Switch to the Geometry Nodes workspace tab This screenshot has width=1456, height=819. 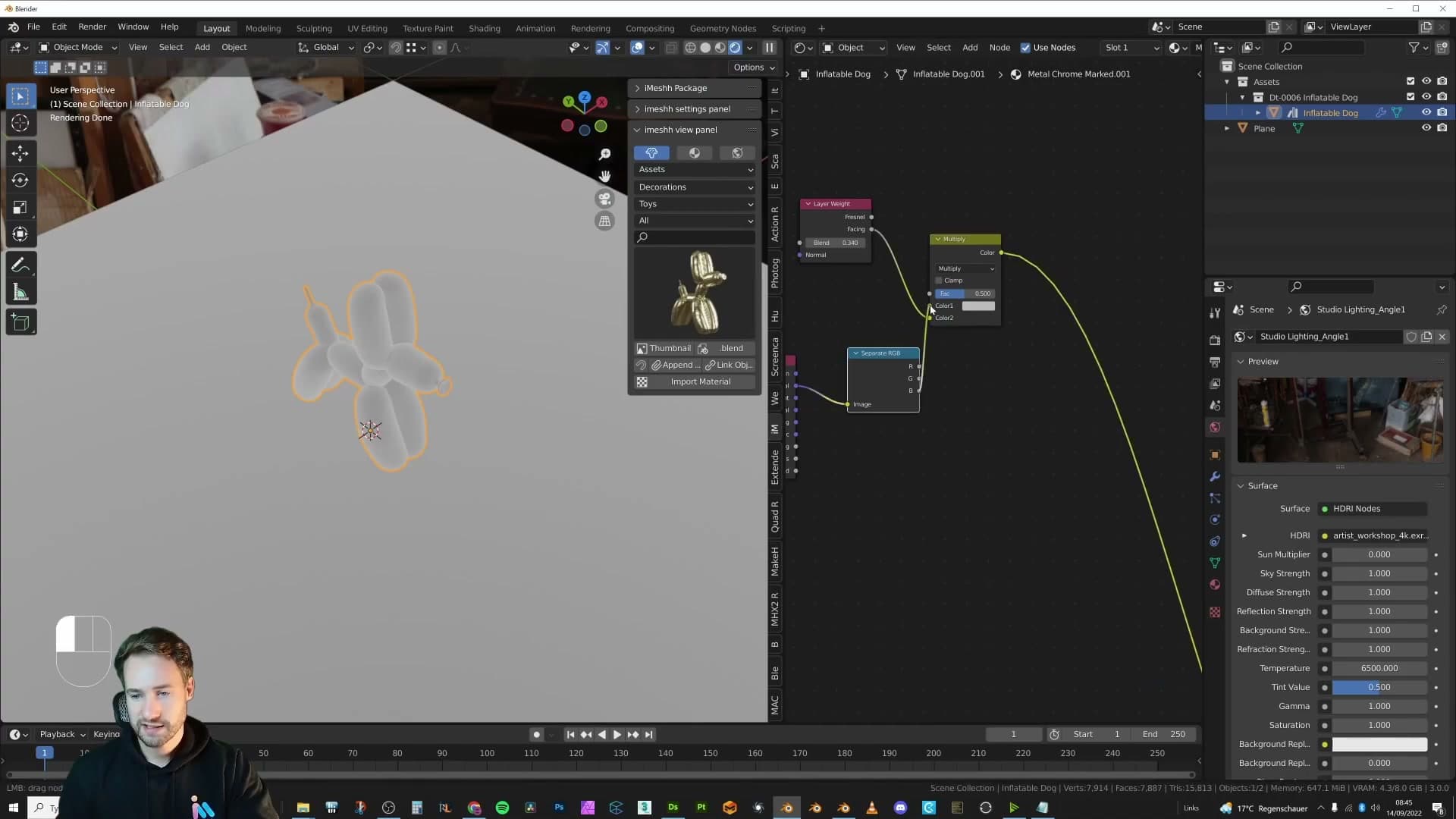click(x=723, y=29)
